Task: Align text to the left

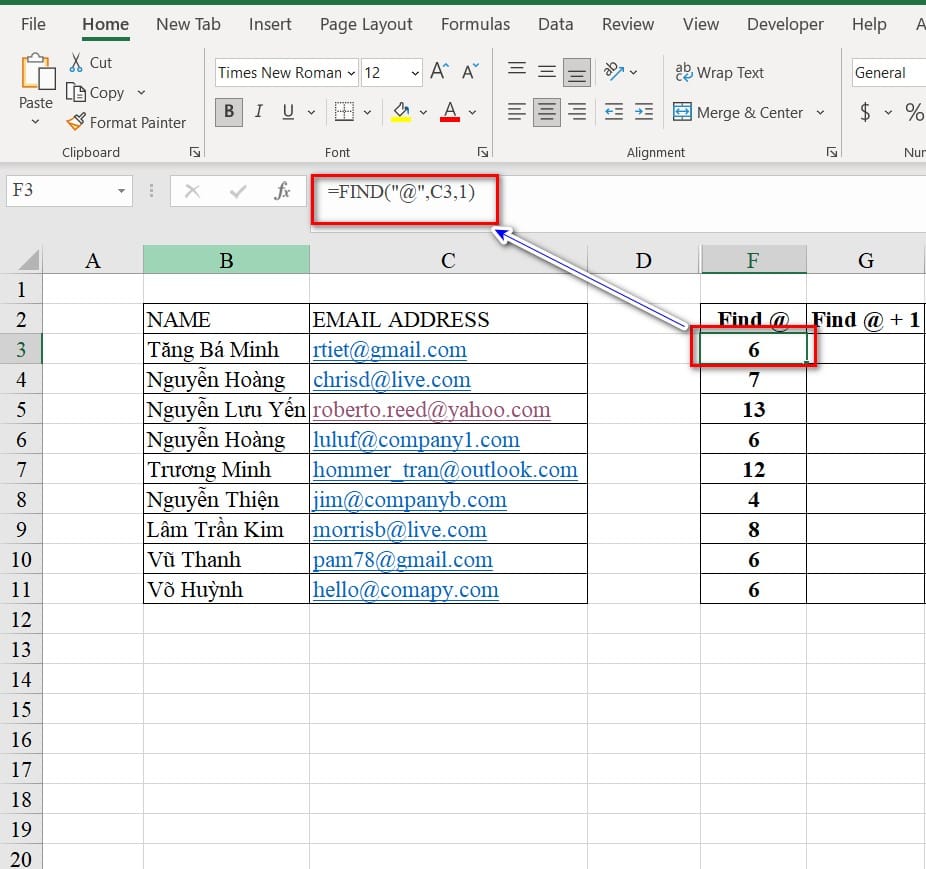Action: [517, 112]
